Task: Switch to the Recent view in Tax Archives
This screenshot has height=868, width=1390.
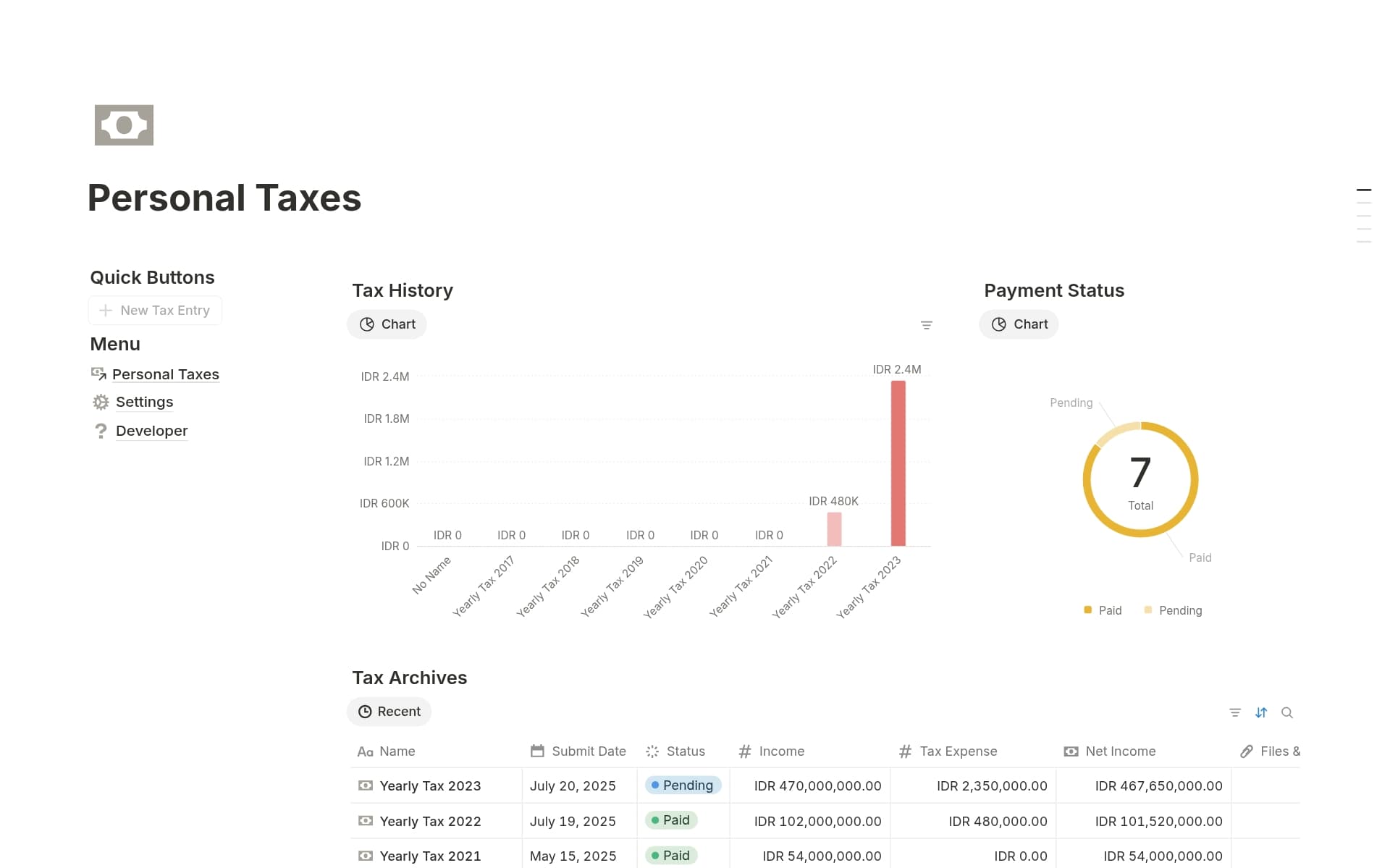Action: point(389,711)
